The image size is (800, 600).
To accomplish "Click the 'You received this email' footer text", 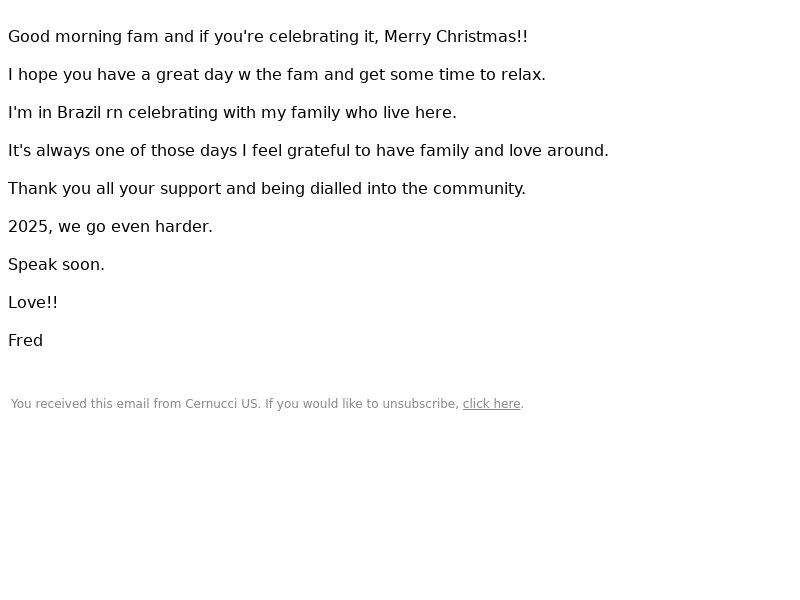I will coord(267,404).
